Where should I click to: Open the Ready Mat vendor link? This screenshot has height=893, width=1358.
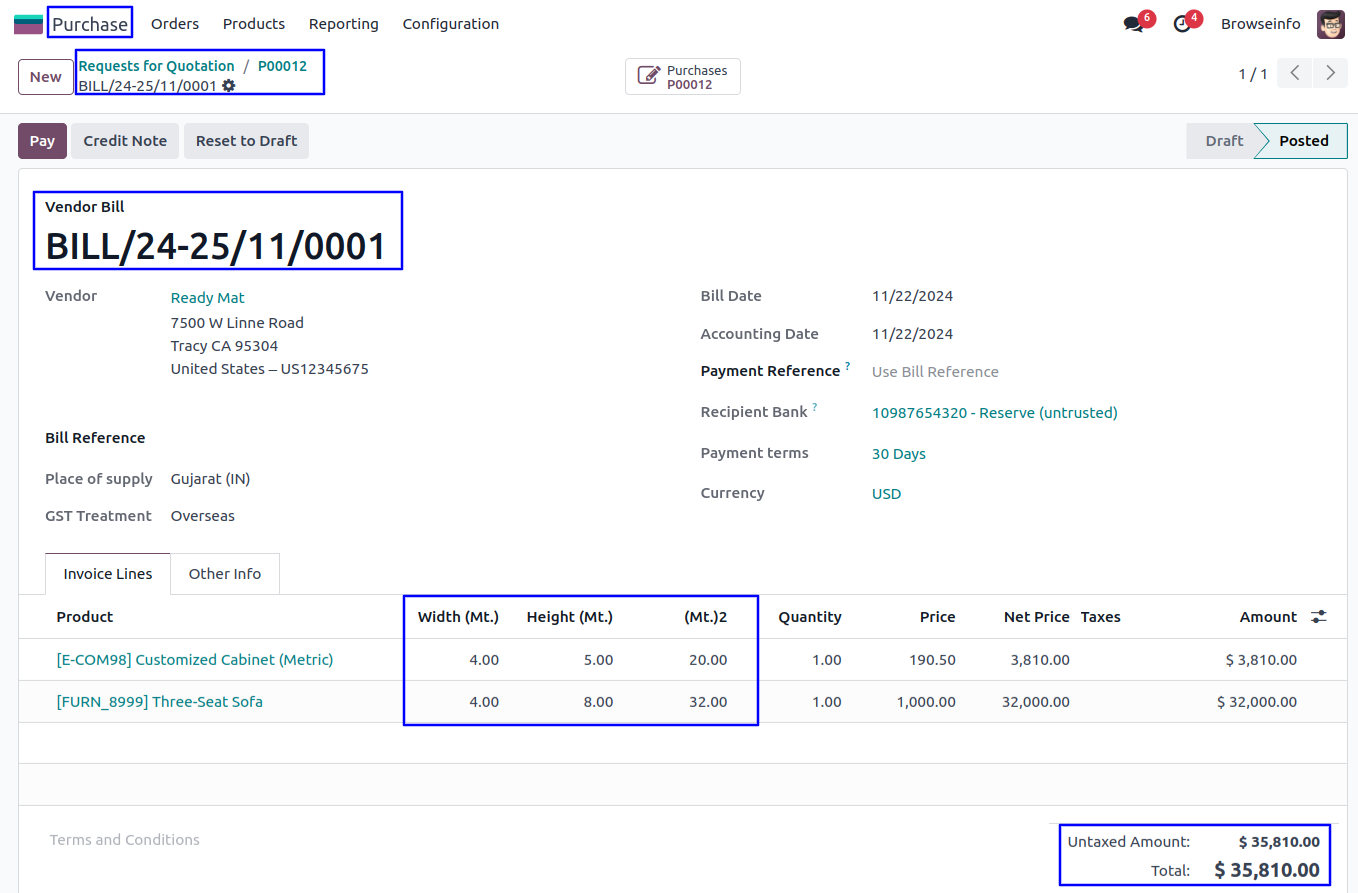(x=208, y=298)
